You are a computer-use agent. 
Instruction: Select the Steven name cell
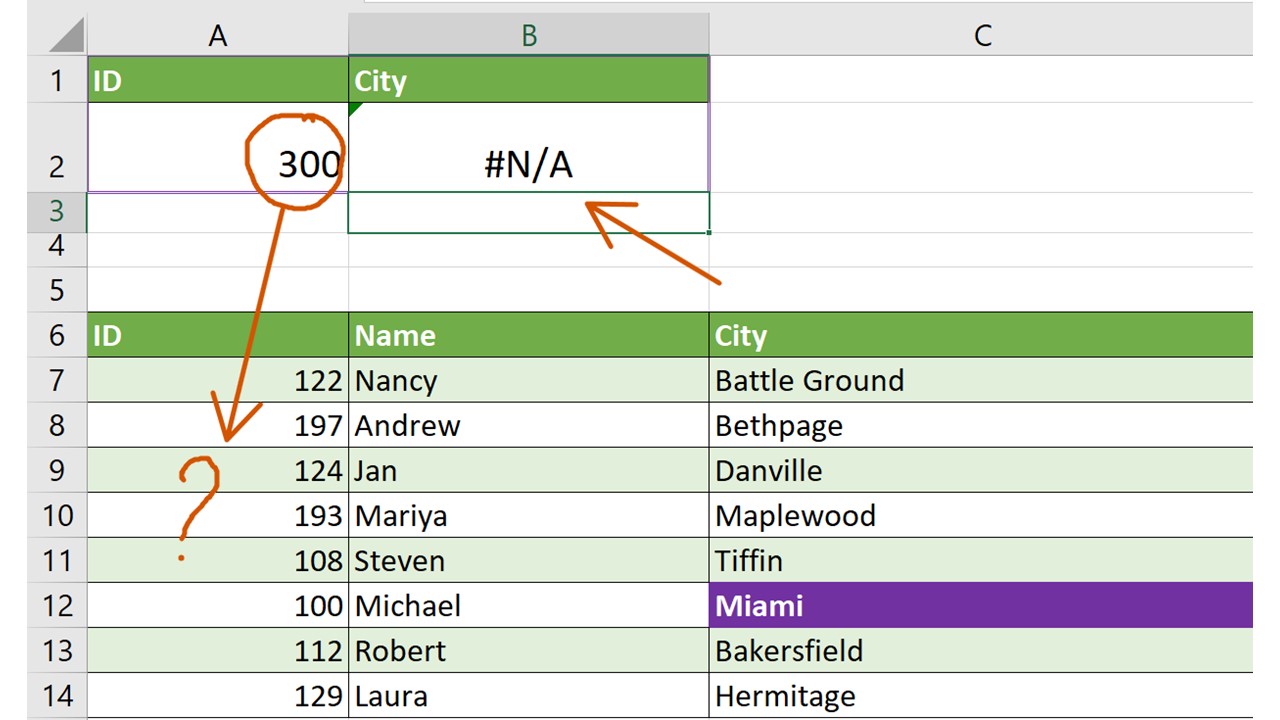click(x=529, y=560)
